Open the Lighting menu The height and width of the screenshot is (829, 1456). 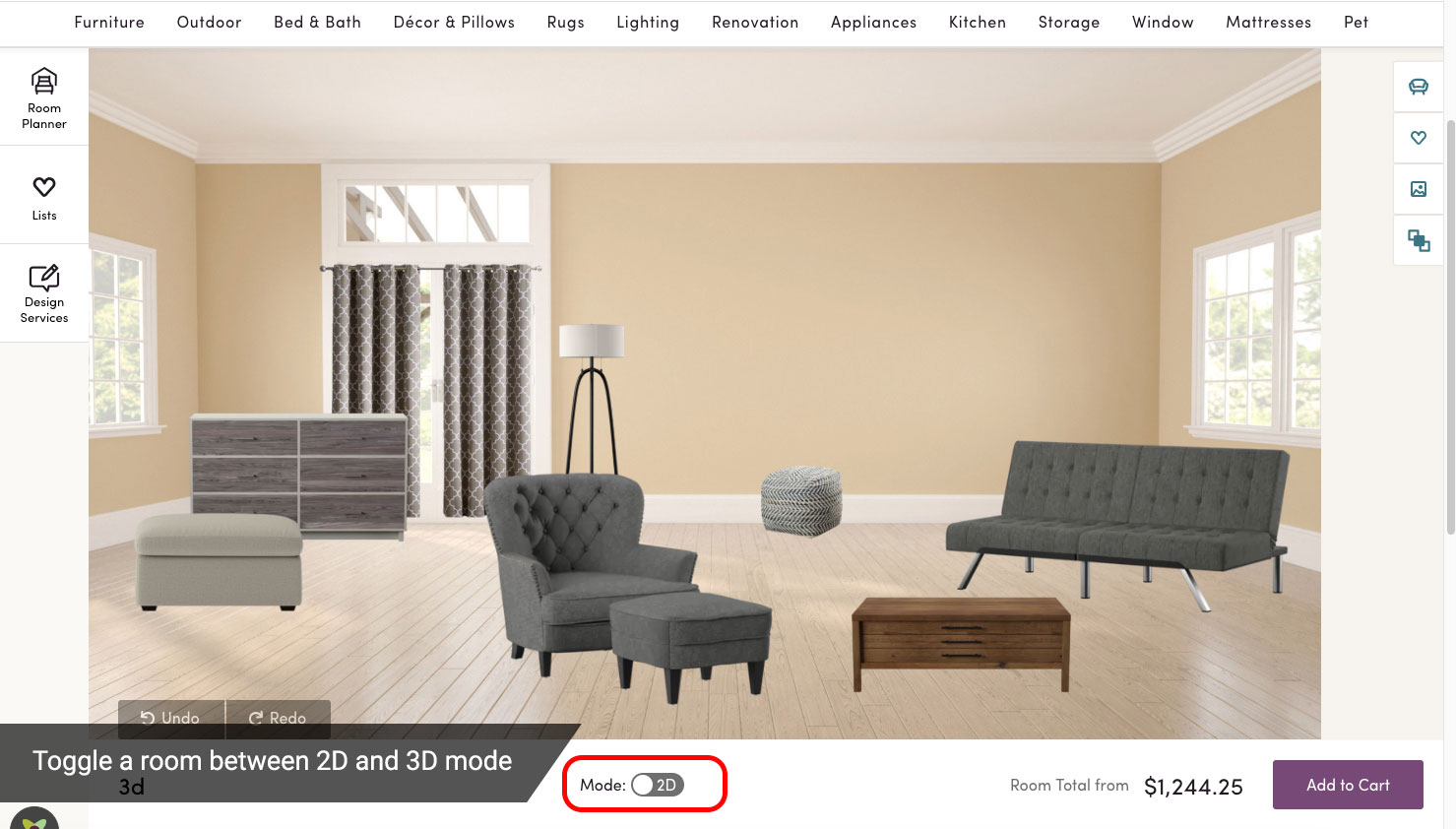click(x=648, y=22)
